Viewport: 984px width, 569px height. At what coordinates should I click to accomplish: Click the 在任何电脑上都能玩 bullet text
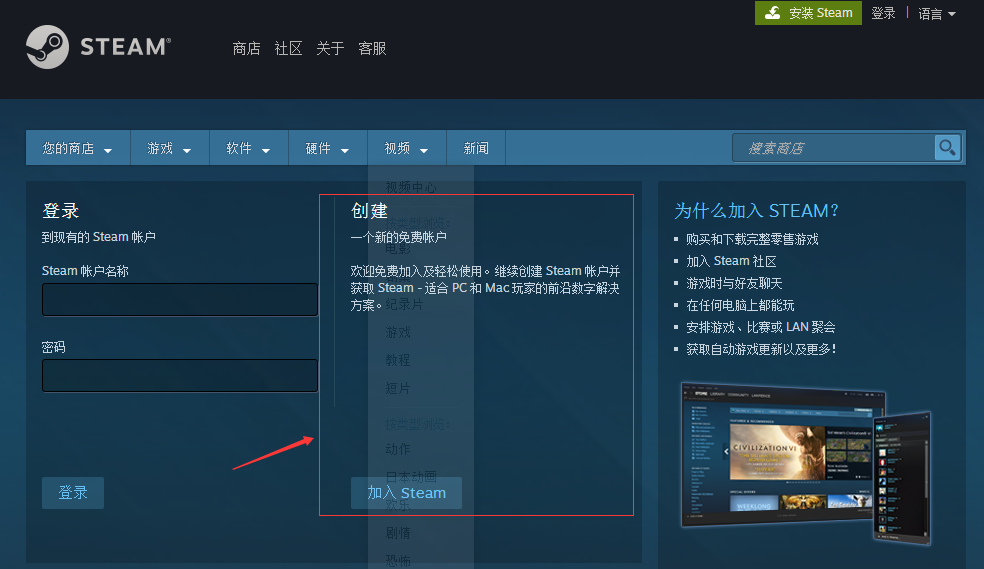pos(740,305)
